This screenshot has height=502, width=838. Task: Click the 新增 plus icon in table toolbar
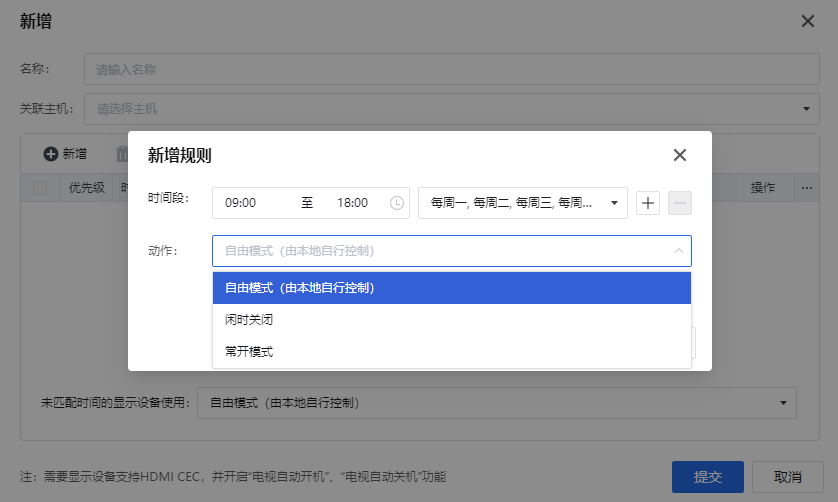tap(50, 154)
